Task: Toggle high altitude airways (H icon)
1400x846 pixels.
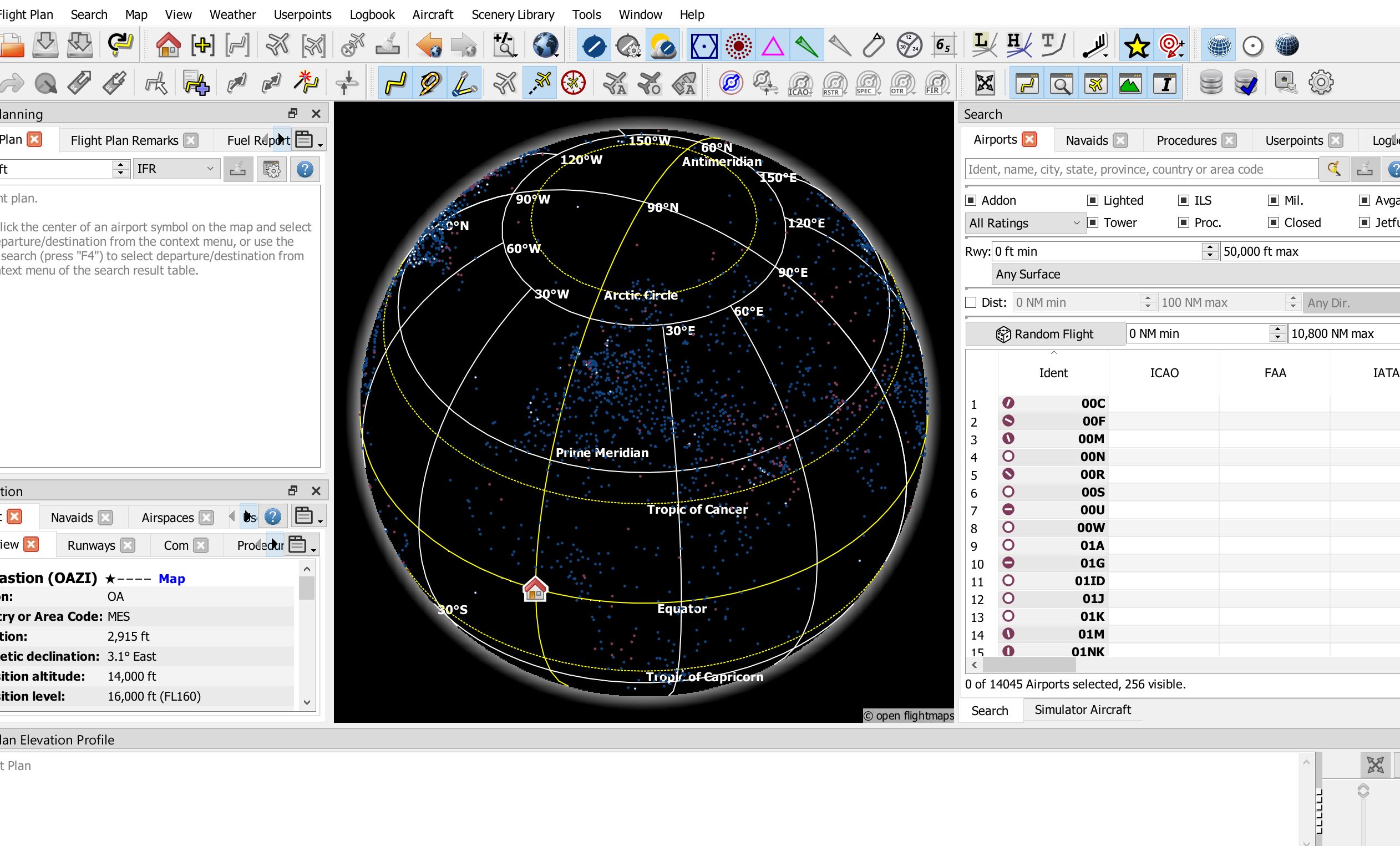Action: (x=1018, y=45)
